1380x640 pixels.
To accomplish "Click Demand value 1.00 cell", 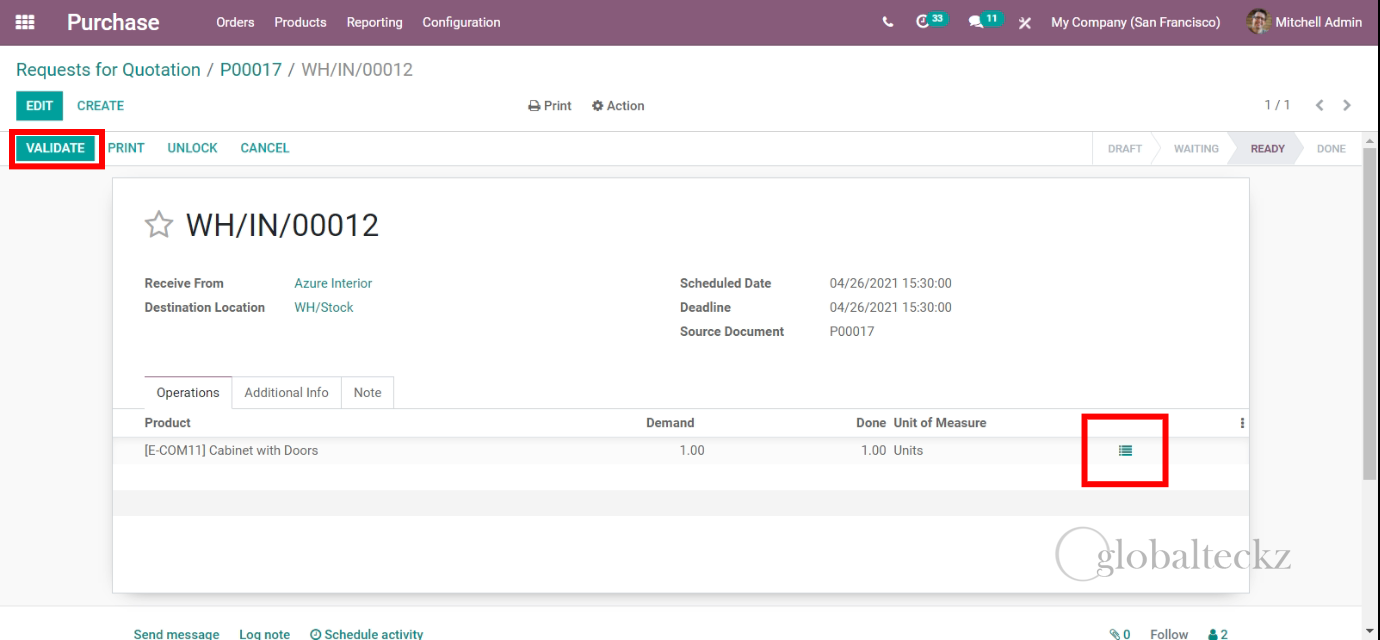I will click(692, 451).
